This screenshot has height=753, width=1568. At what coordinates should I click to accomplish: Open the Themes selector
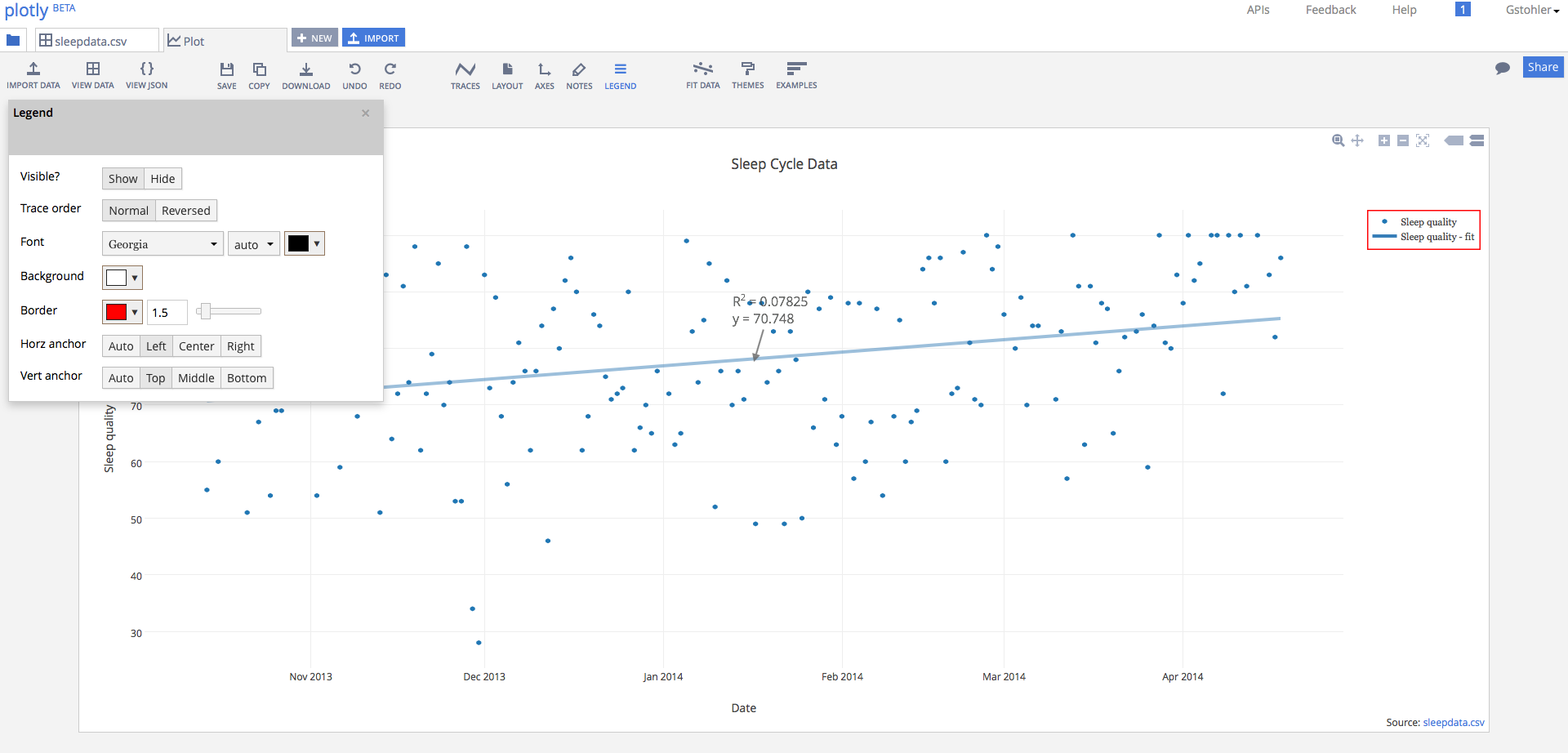tap(747, 75)
